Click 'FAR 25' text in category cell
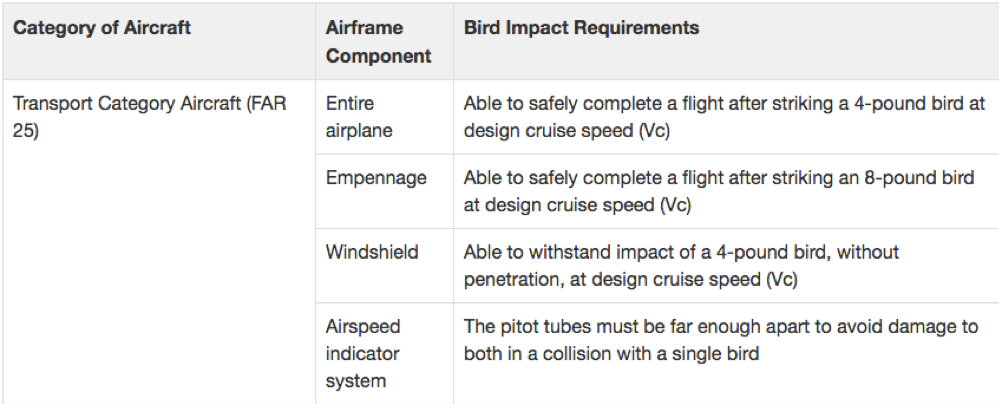The image size is (999, 404). click(150, 117)
